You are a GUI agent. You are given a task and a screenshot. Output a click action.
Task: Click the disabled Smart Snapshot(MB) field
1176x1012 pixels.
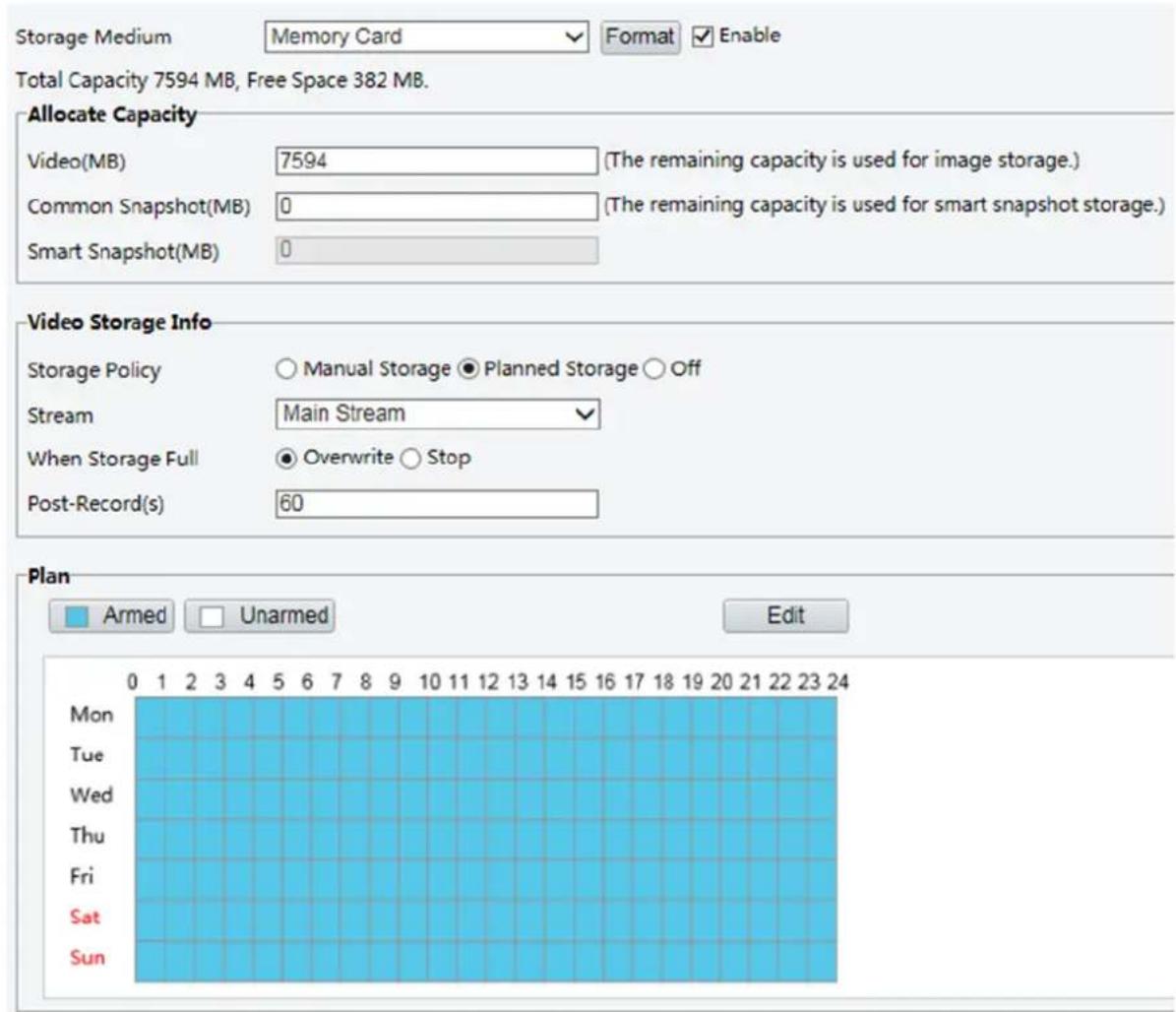click(437, 251)
